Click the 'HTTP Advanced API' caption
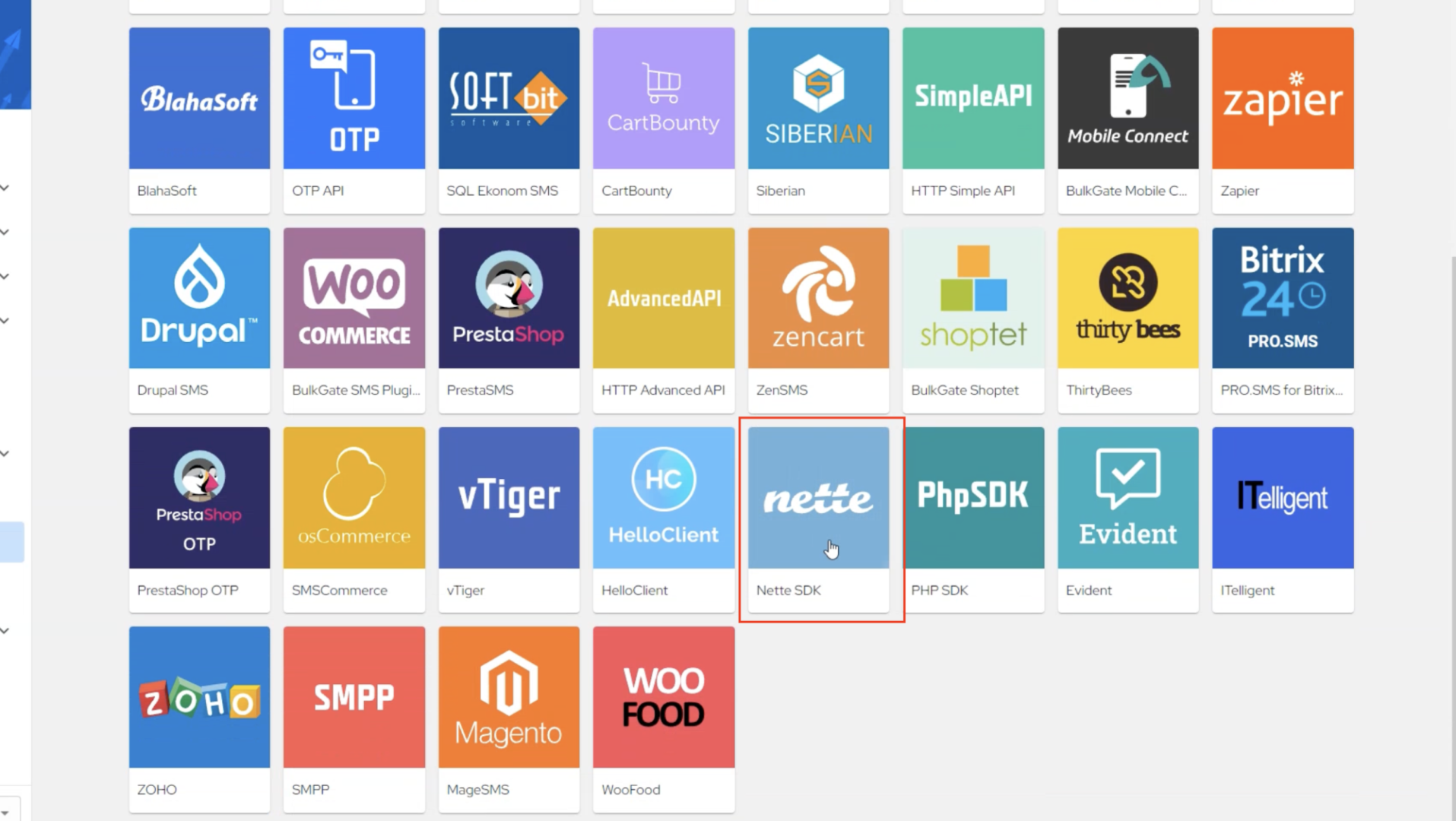The image size is (1456, 821). click(663, 390)
